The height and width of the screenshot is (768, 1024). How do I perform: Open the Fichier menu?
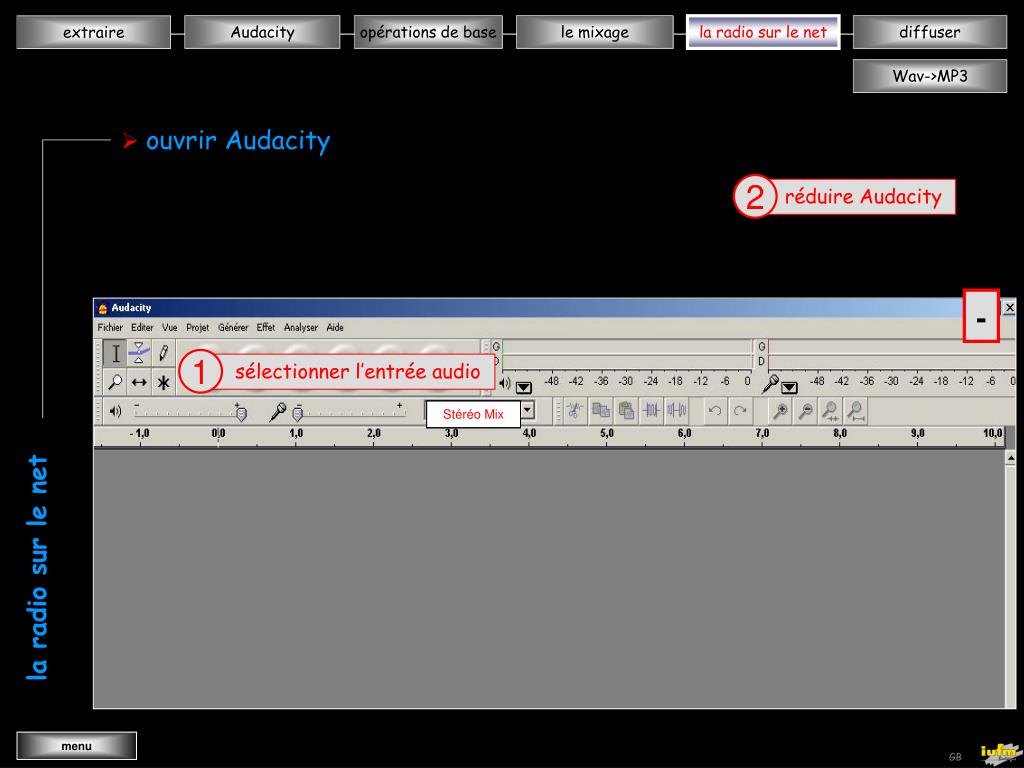pos(110,327)
